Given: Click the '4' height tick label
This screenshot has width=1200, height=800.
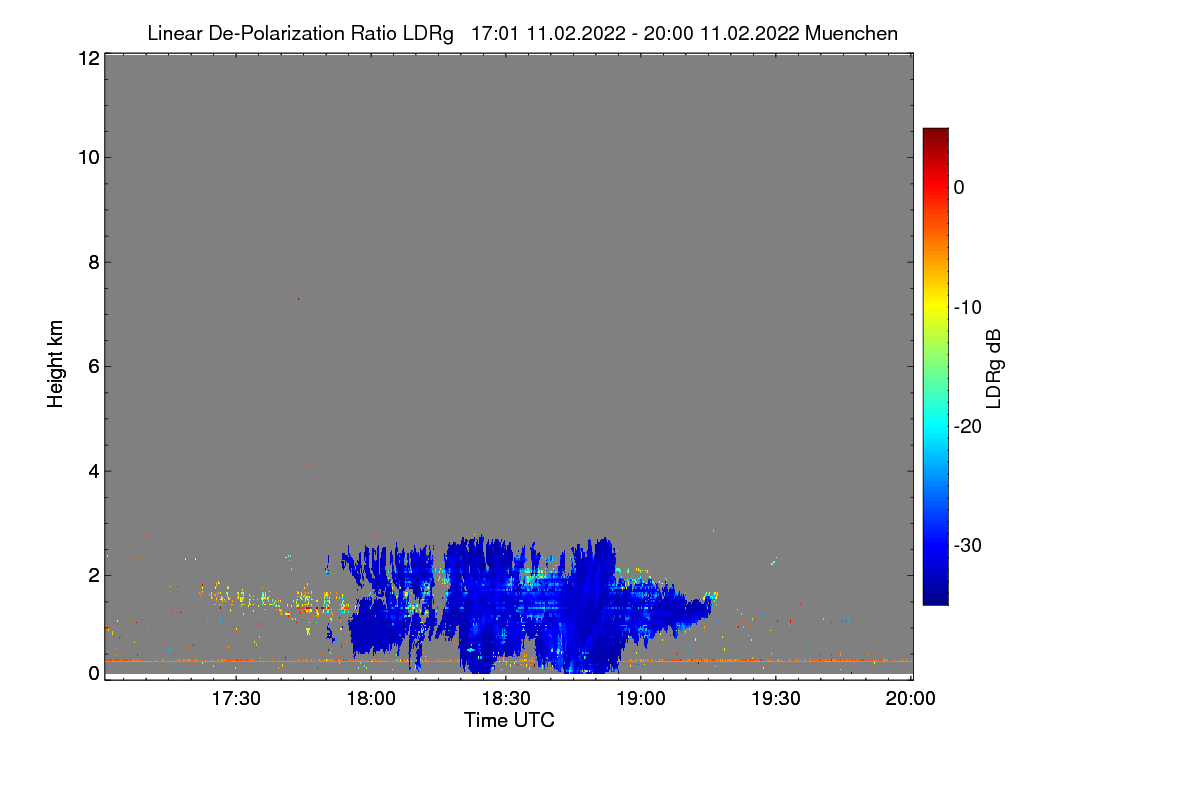Looking at the screenshot, I should point(93,470).
